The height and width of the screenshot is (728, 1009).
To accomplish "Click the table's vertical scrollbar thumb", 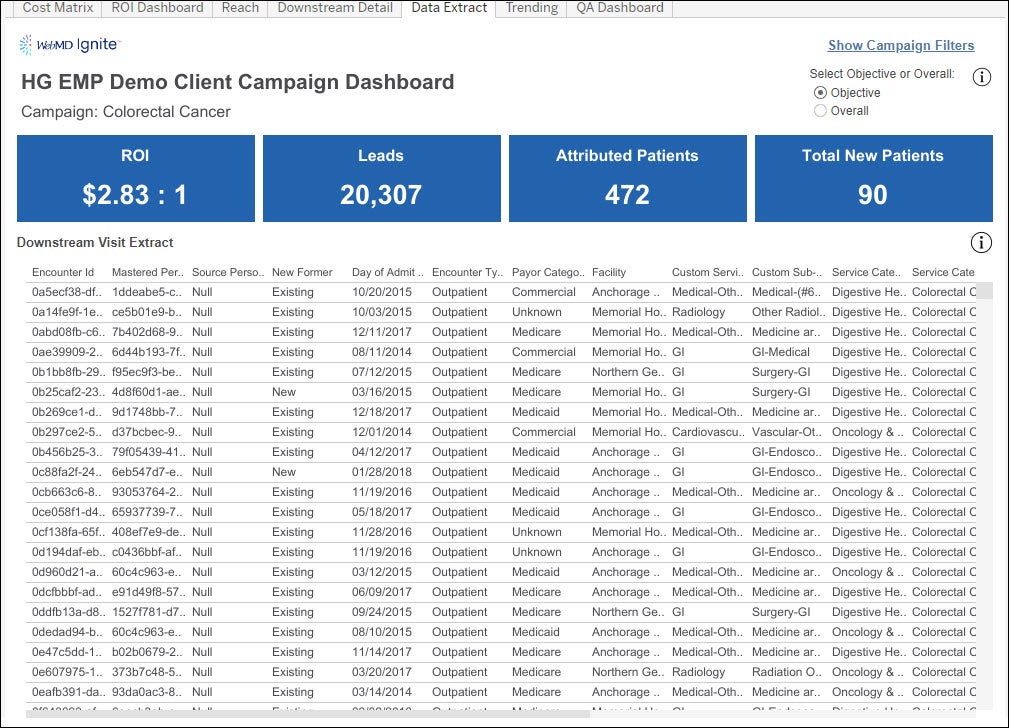I will (x=985, y=291).
